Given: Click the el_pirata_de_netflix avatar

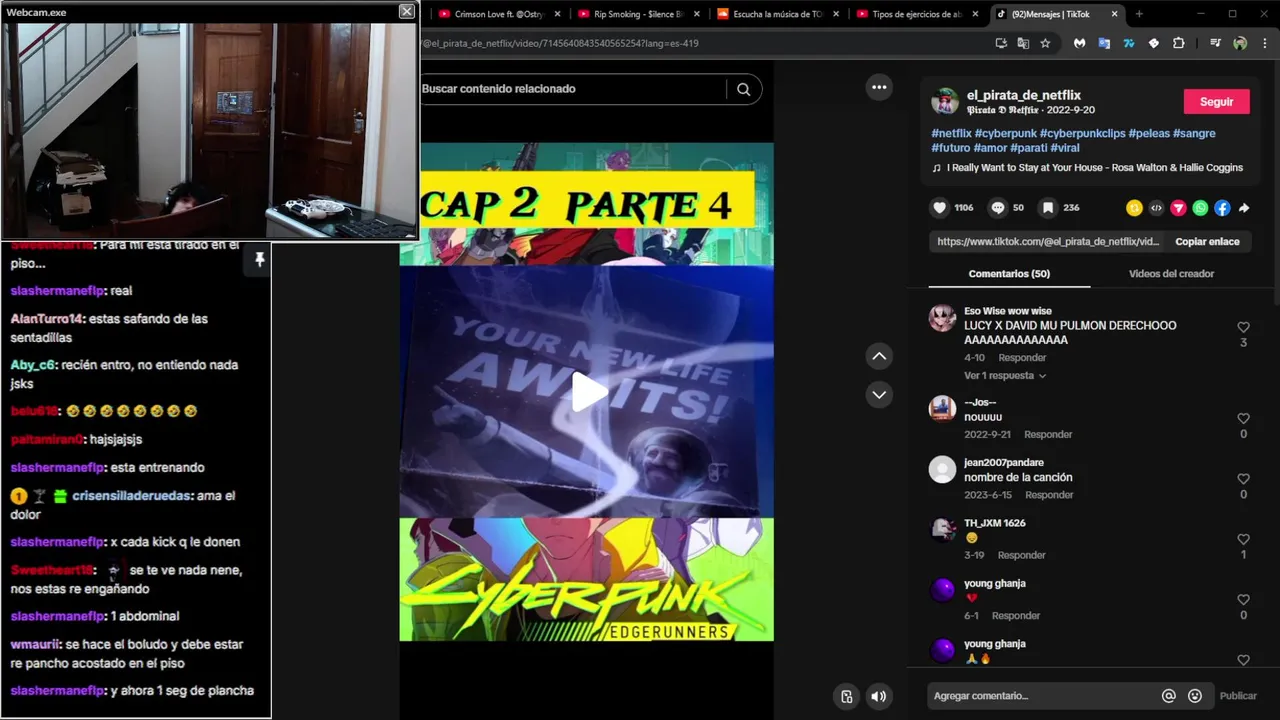Looking at the screenshot, I should click(x=944, y=102).
